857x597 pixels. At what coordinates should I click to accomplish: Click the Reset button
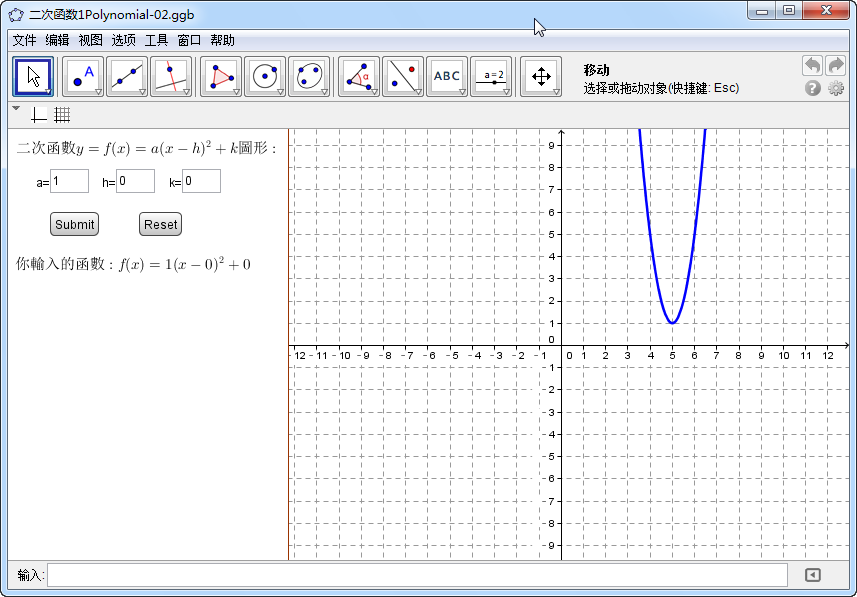click(x=161, y=224)
